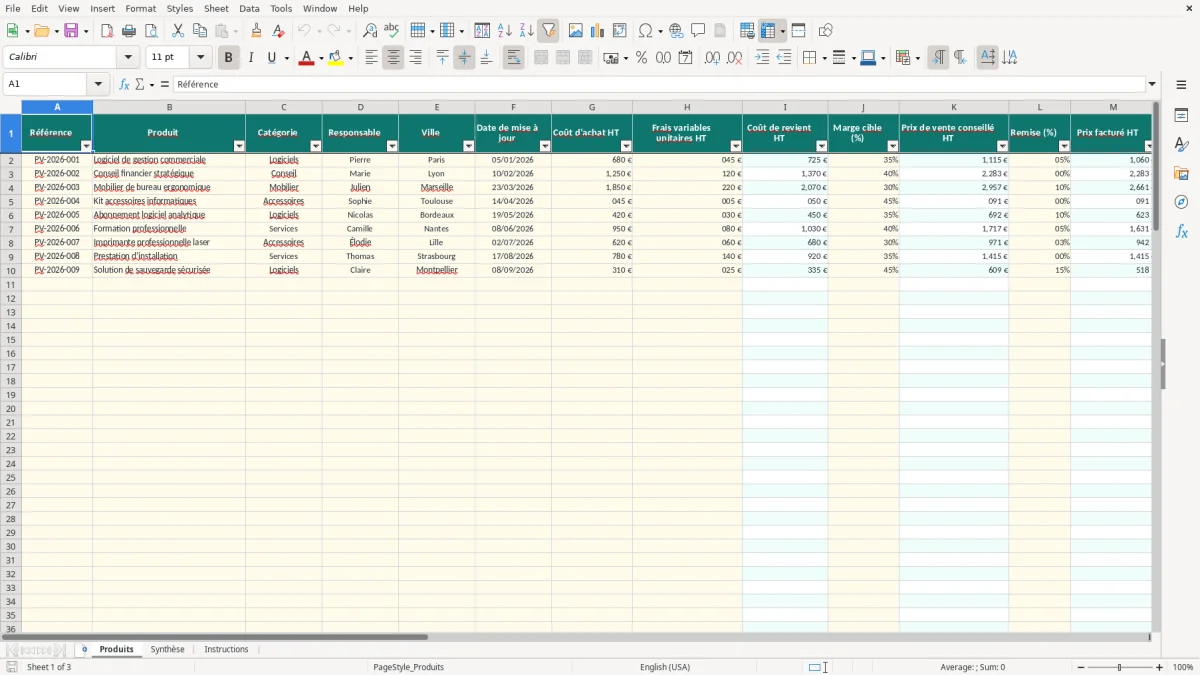Insert Pivot Table icon
Image resolution: width=1200 pixels, height=675 pixels.
(620, 31)
